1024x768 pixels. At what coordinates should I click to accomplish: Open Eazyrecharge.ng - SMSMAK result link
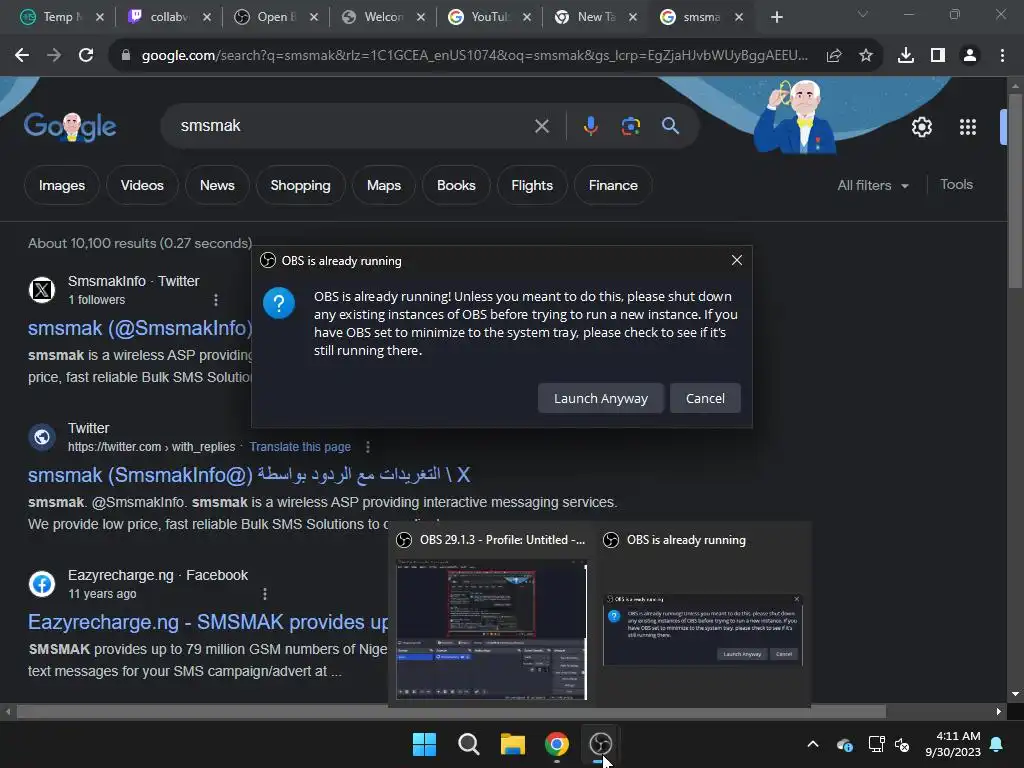[208, 622]
